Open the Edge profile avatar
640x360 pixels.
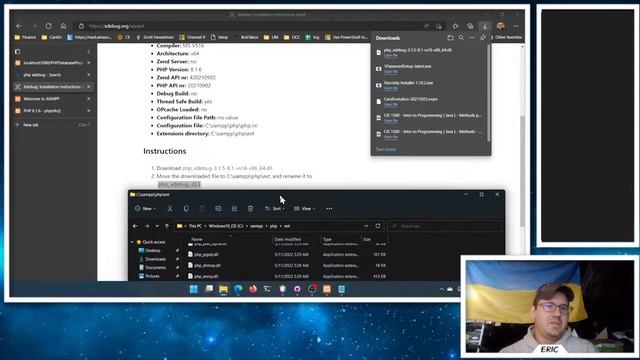point(500,26)
